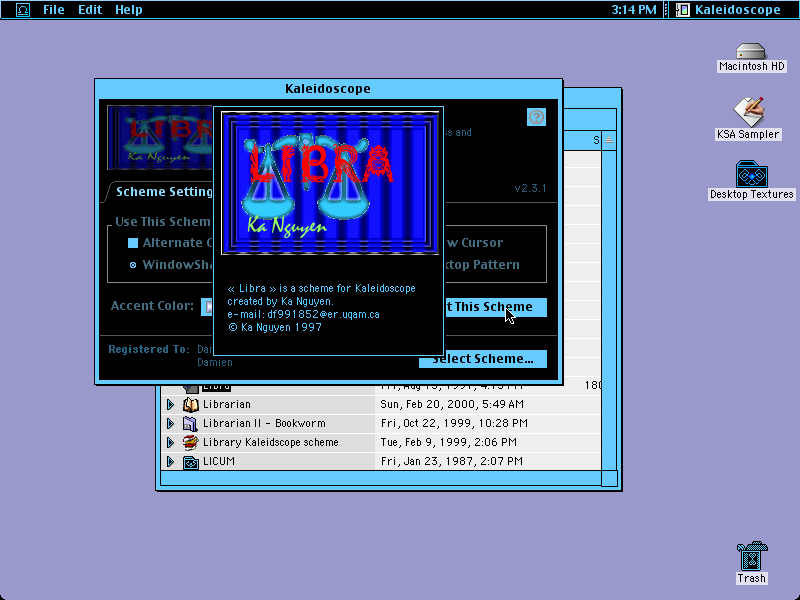
Task: Open the Accent Color swatch
Action: pos(207,307)
